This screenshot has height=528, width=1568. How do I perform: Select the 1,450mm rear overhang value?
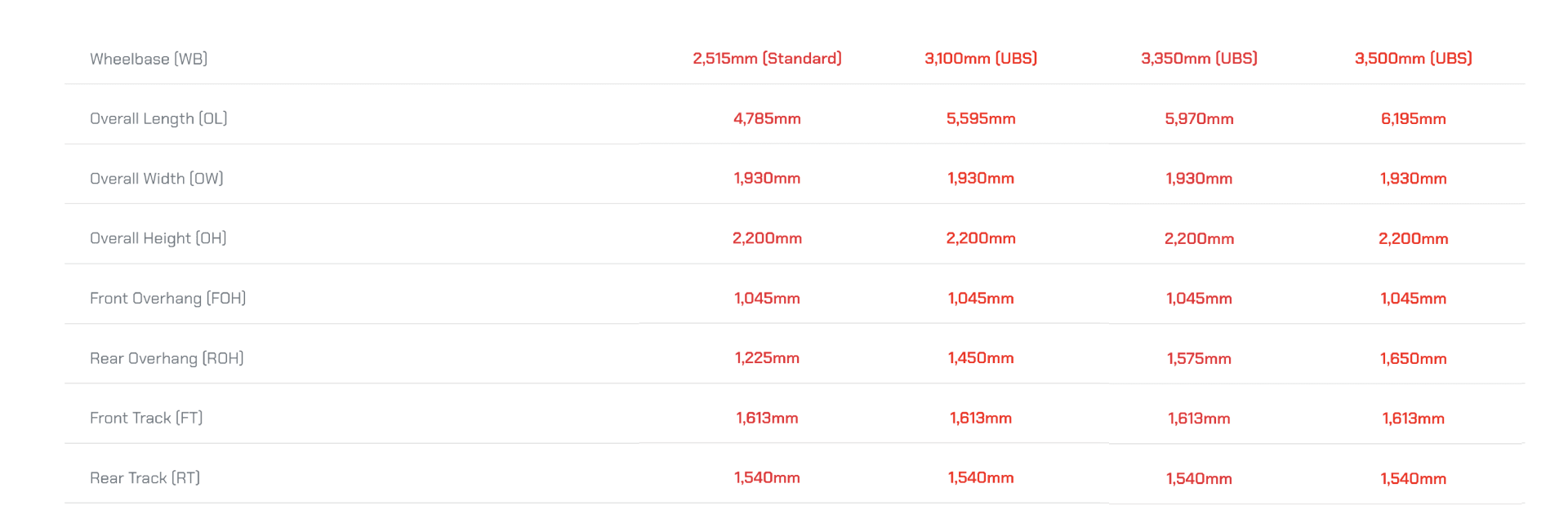(981, 357)
